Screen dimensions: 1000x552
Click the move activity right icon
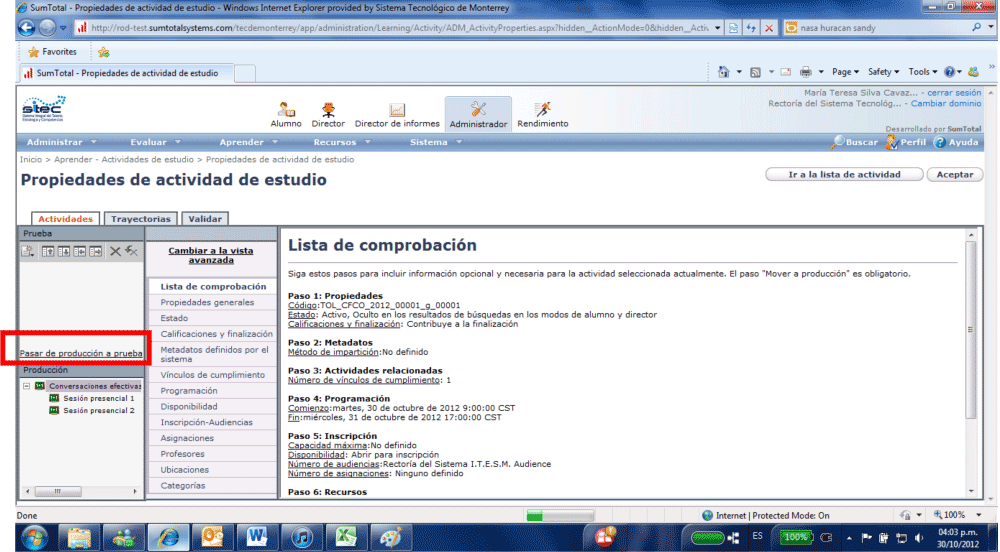(x=96, y=251)
